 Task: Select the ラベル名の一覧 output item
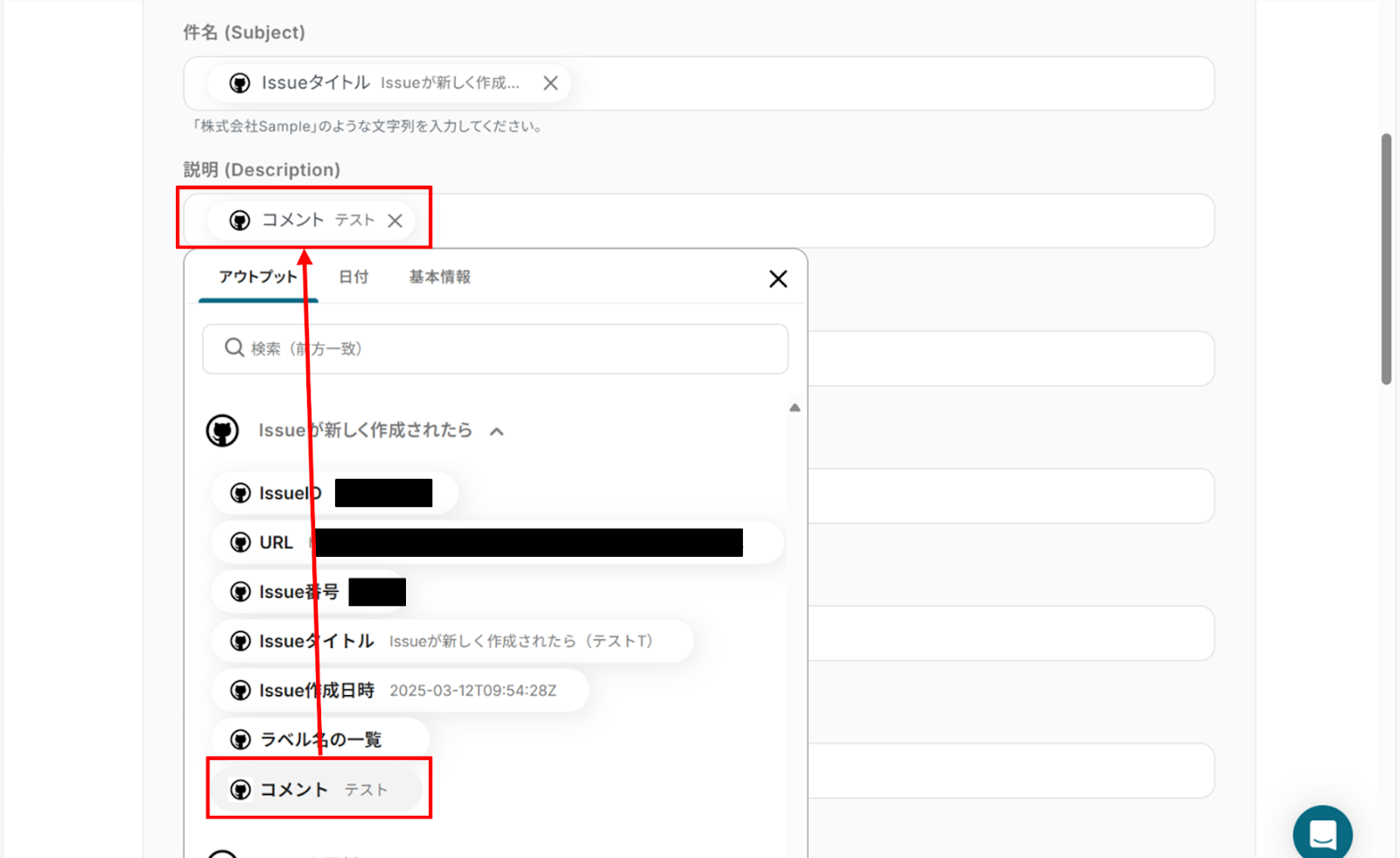pyautogui.click(x=319, y=740)
